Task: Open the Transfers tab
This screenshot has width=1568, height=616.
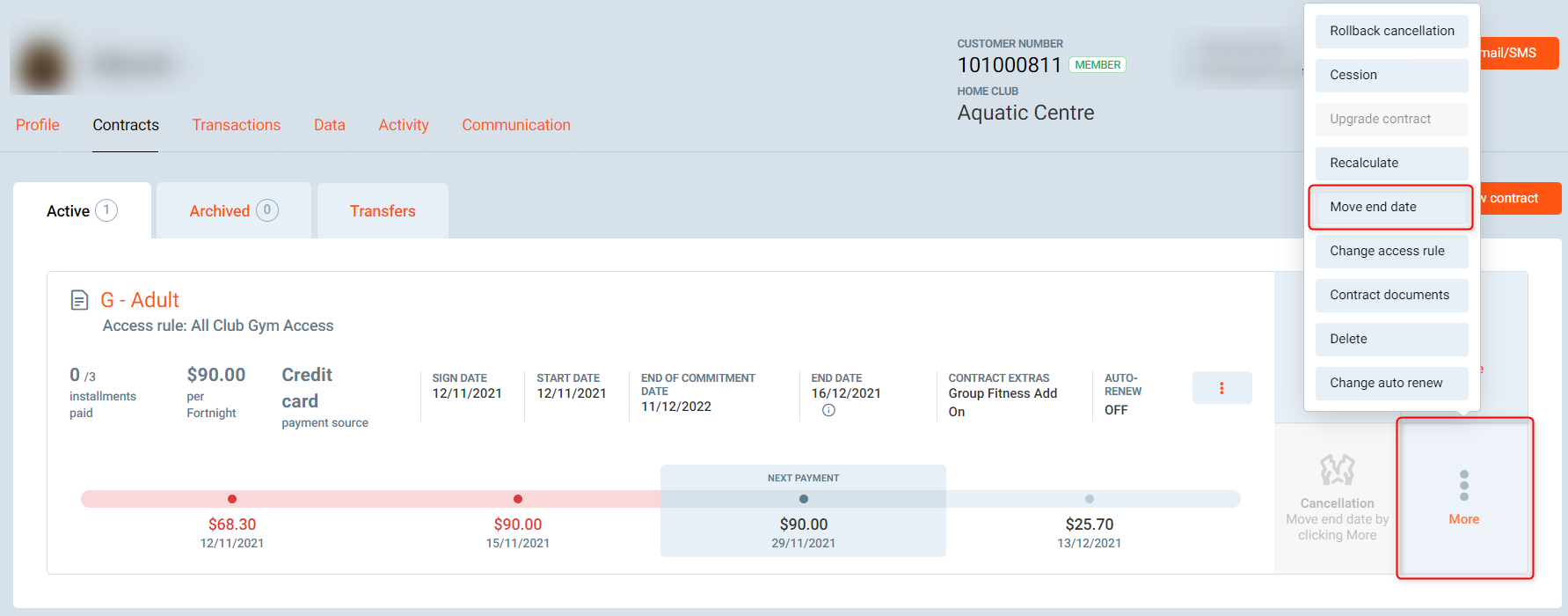Action: (383, 211)
